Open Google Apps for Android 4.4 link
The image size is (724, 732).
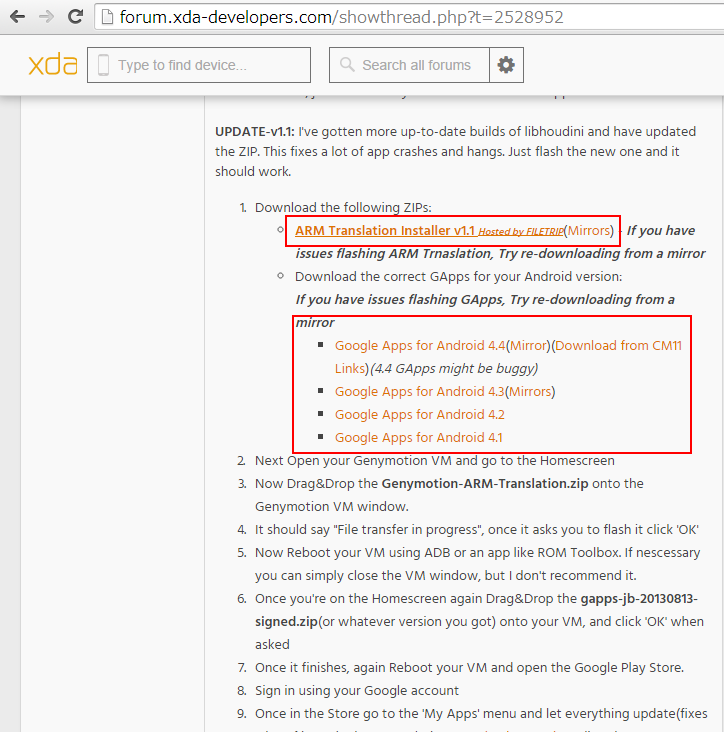pyautogui.click(x=420, y=345)
